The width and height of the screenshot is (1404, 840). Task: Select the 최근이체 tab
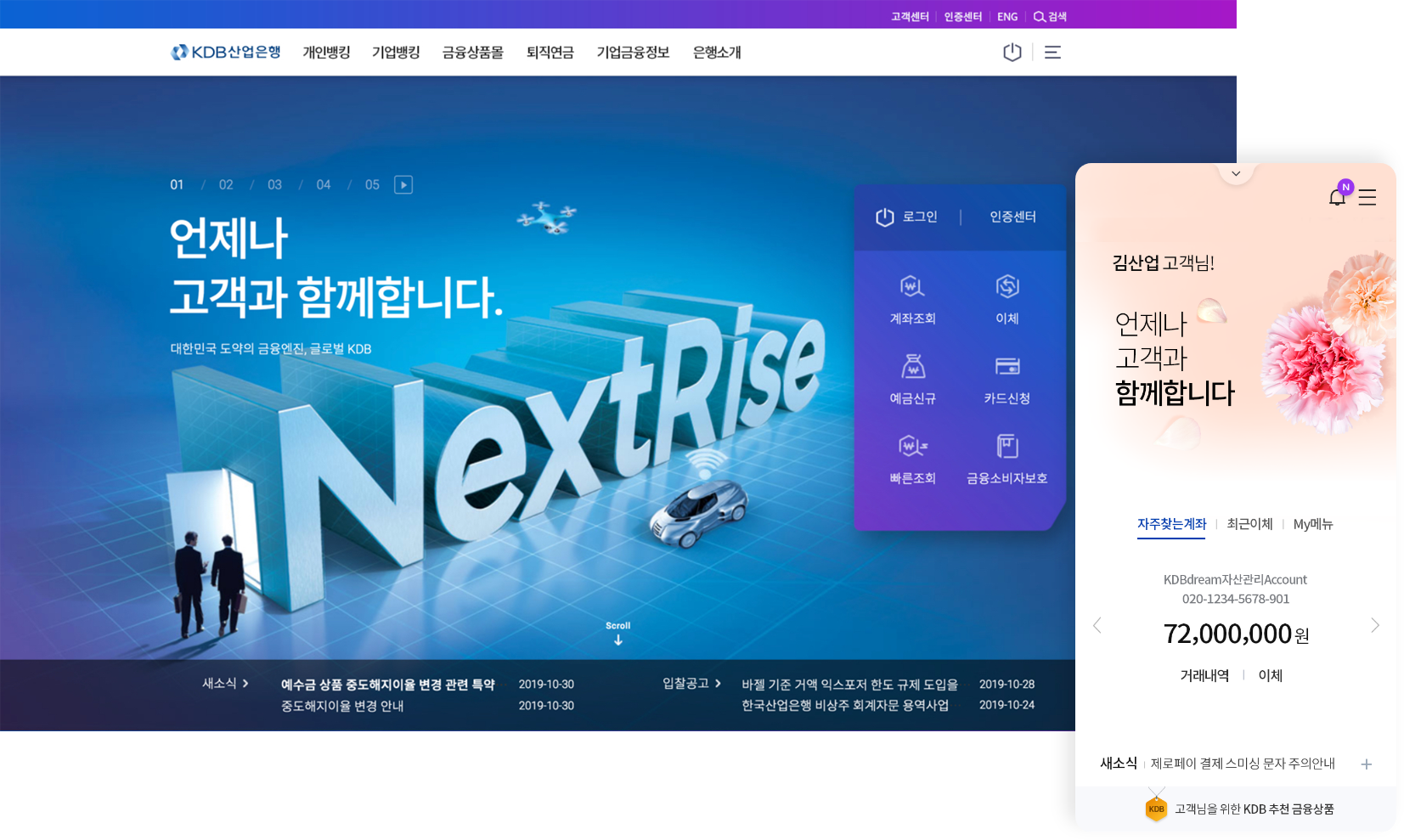(x=1249, y=524)
